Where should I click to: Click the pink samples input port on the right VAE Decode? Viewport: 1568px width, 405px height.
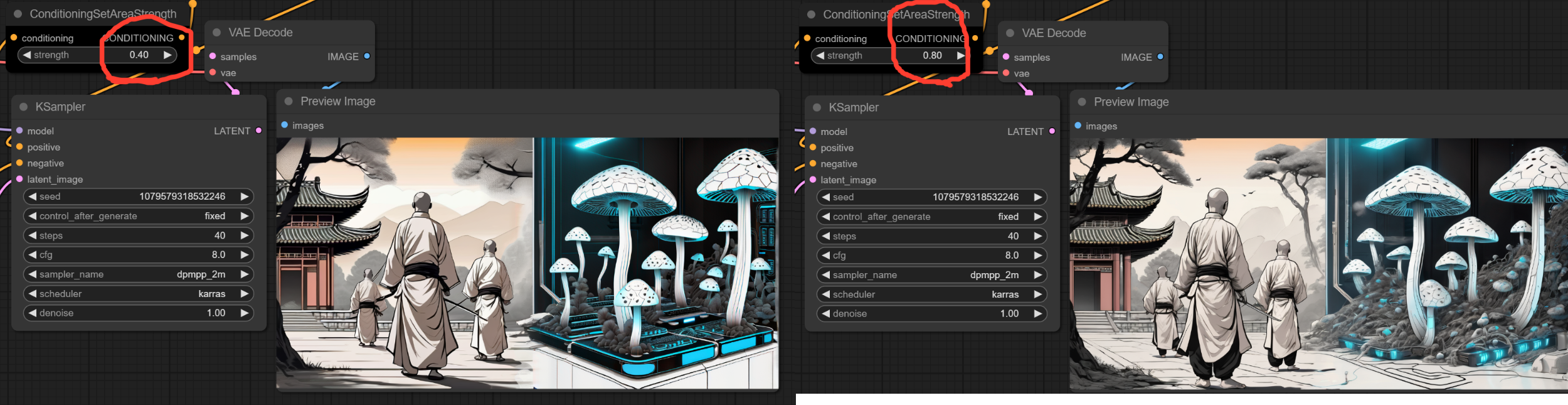click(x=1006, y=57)
